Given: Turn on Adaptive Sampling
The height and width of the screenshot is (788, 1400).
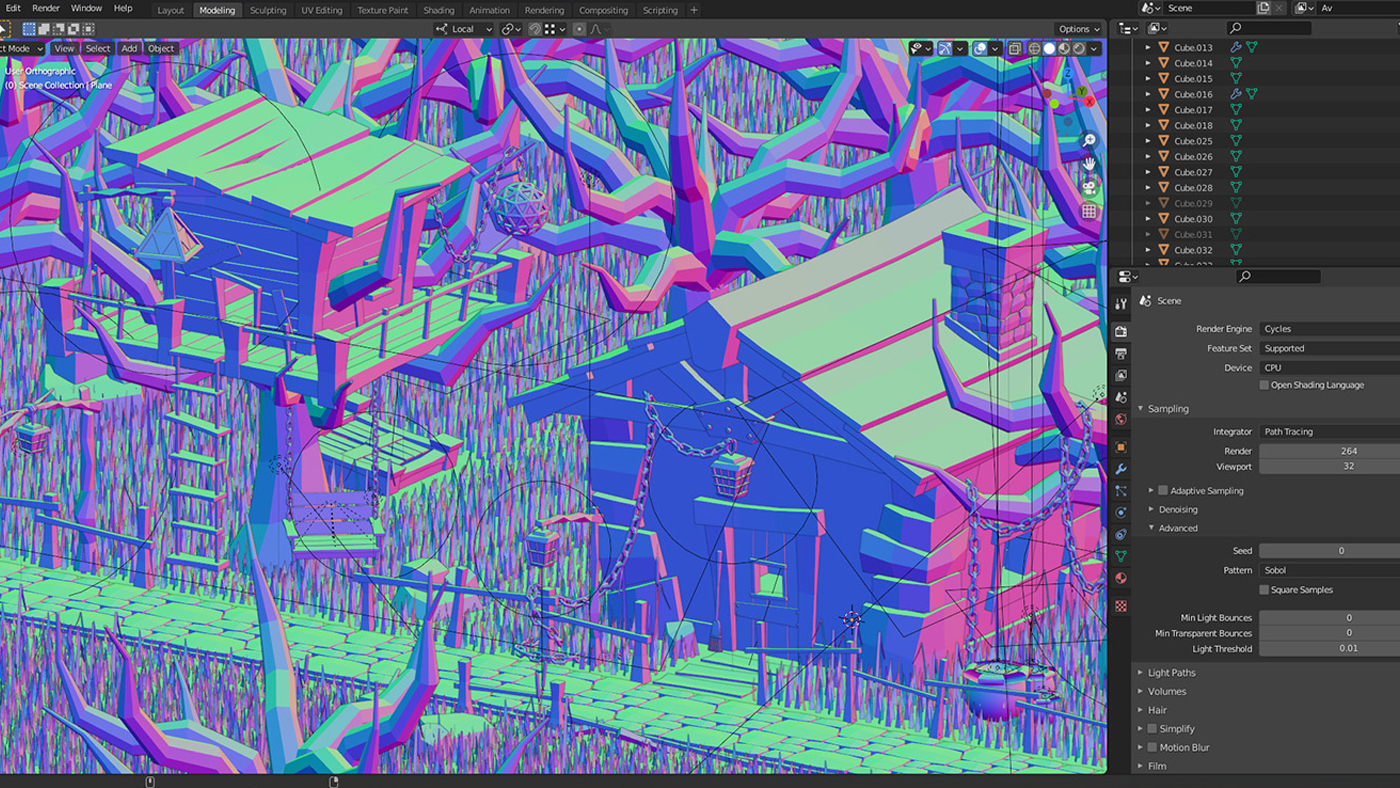Looking at the screenshot, I should click(x=1162, y=490).
